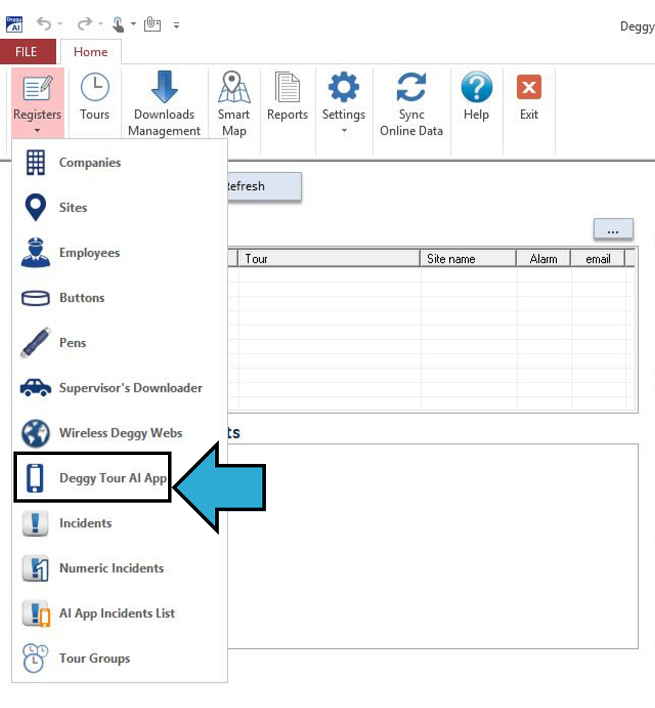
Task: Open Supervisor's Downloader entry
Action: tap(120, 388)
